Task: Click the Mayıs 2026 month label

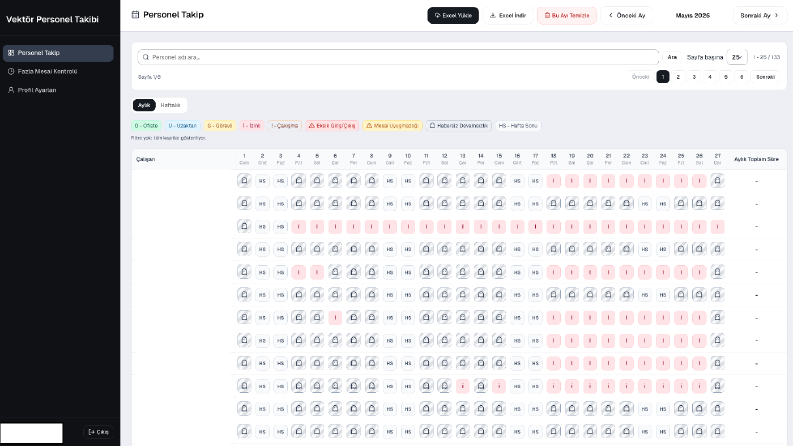Action: click(692, 16)
